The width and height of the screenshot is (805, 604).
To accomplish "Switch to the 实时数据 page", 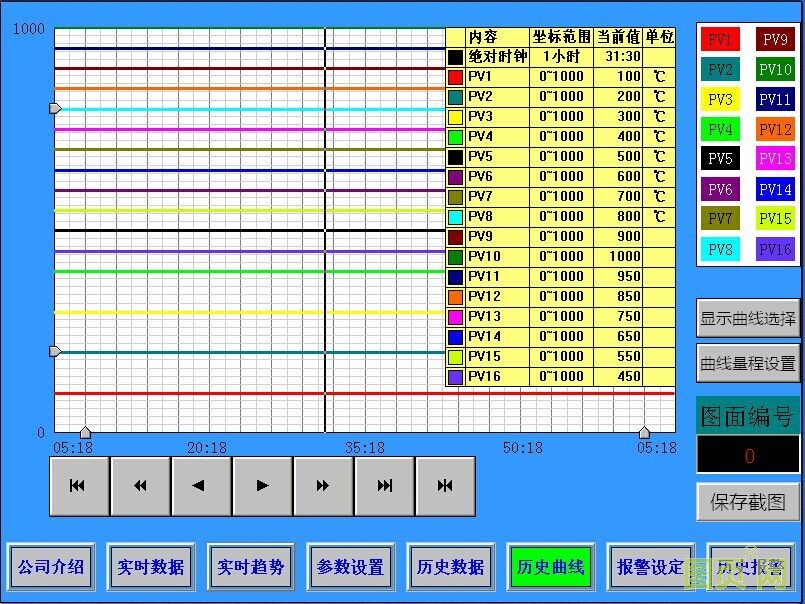I will coord(151,567).
